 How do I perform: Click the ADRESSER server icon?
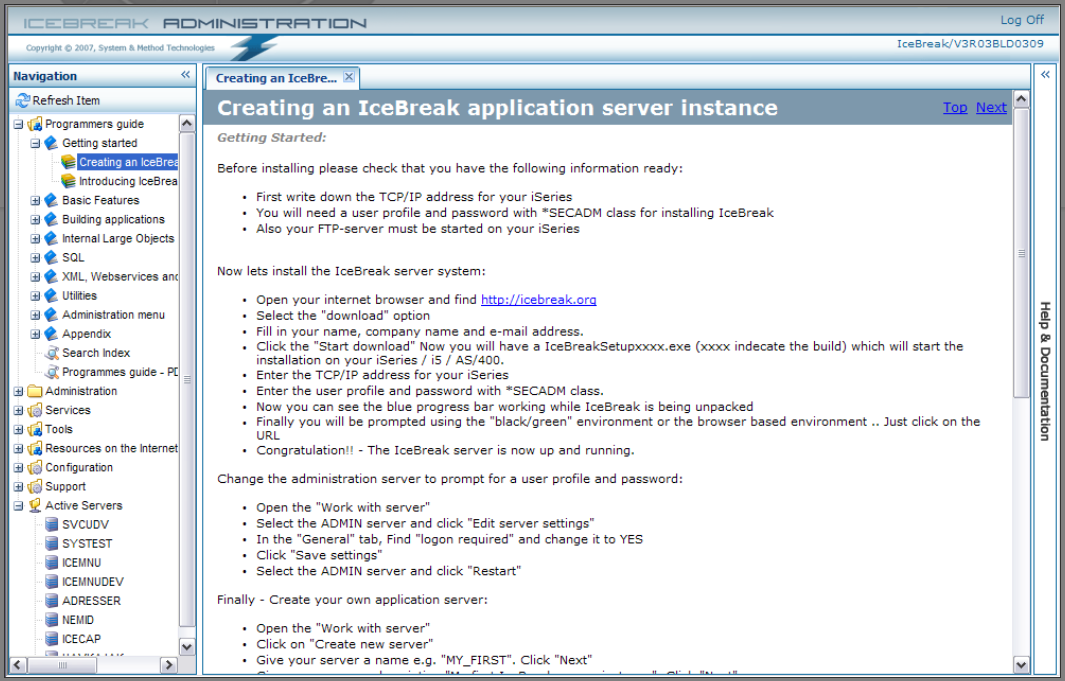52,600
